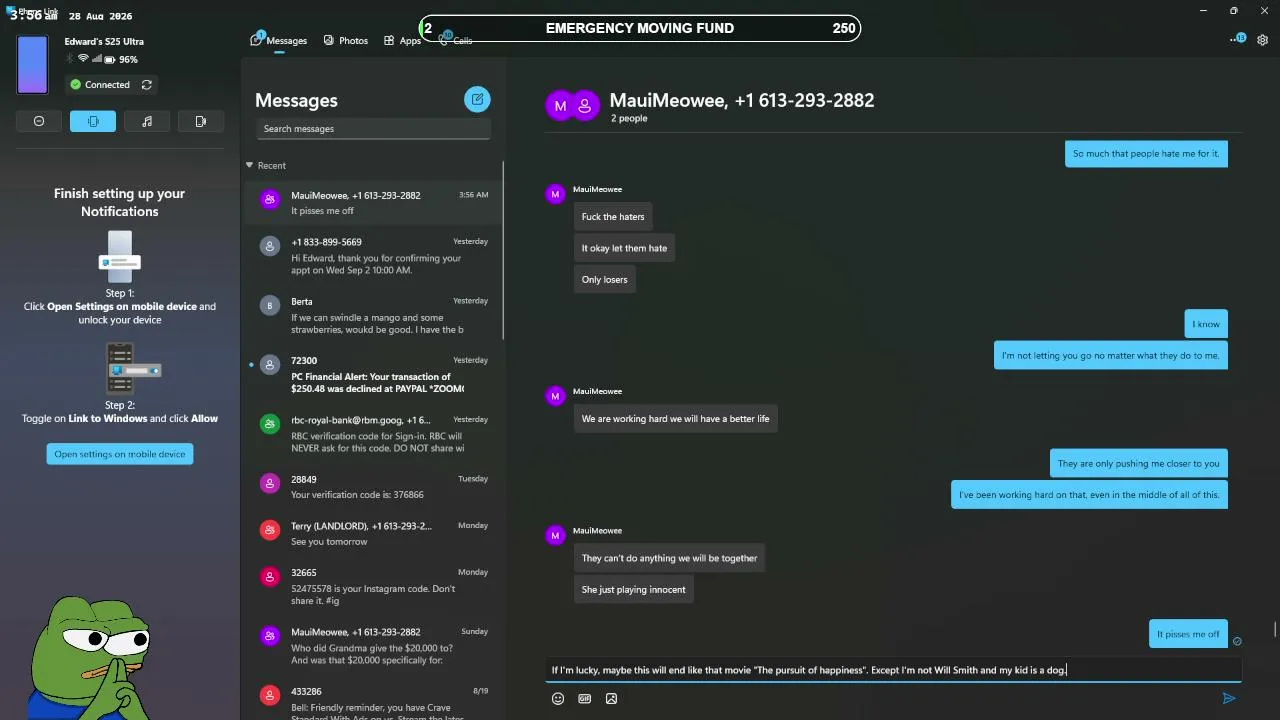
Task: Click the avatar beside the 28849 conversation
Action: pyautogui.click(x=269, y=483)
